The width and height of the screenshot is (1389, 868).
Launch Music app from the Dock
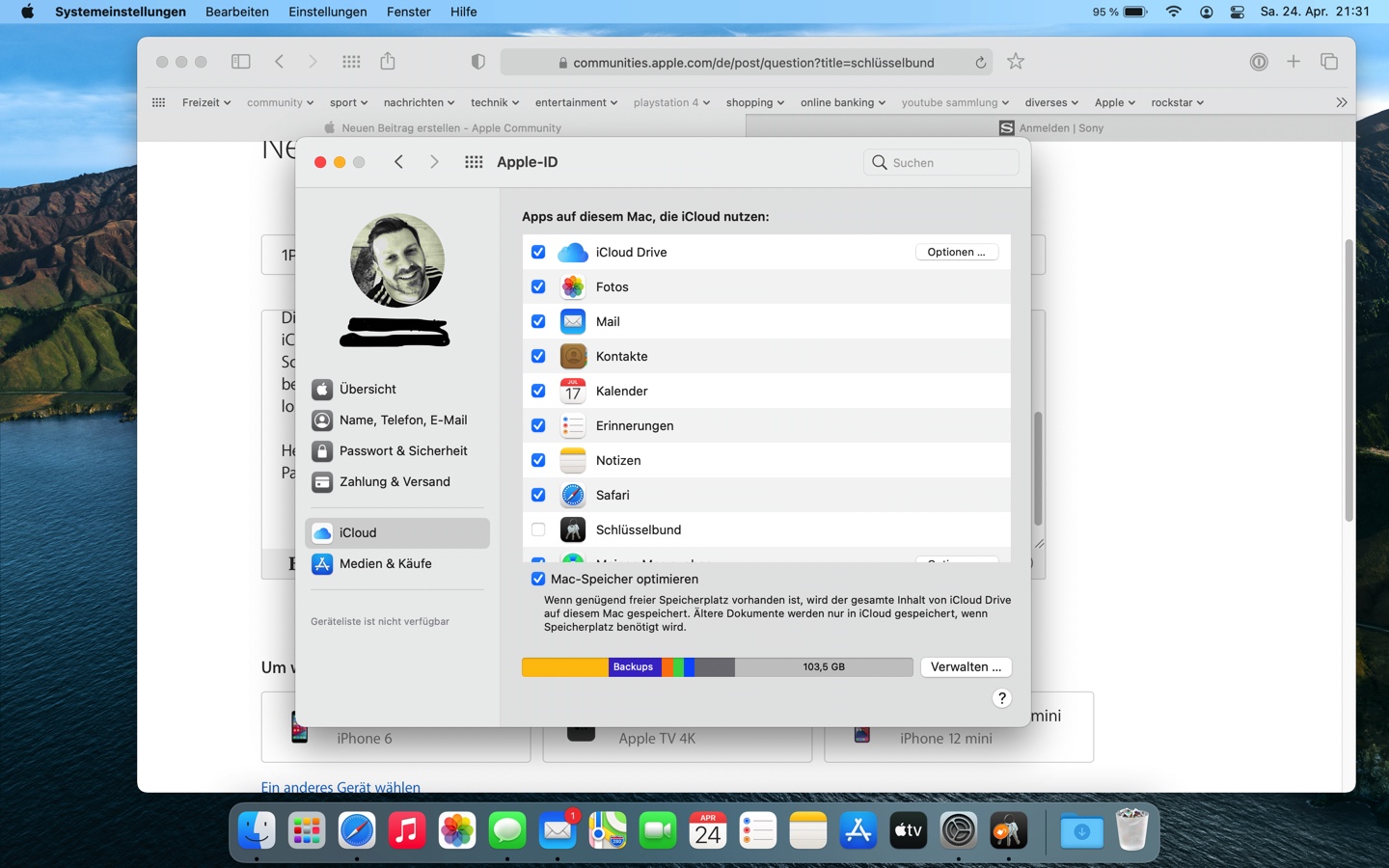tap(407, 830)
